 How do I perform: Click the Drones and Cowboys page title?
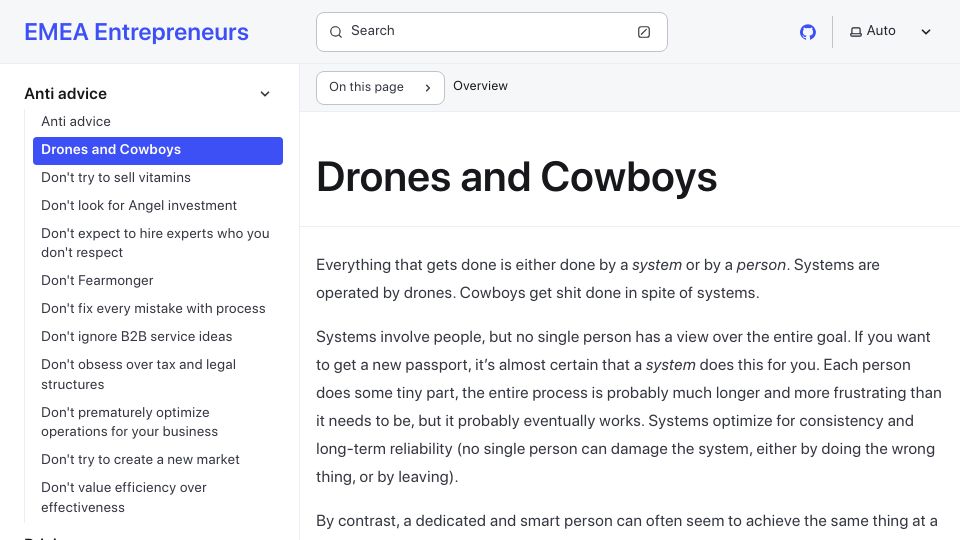(x=516, y=178)
